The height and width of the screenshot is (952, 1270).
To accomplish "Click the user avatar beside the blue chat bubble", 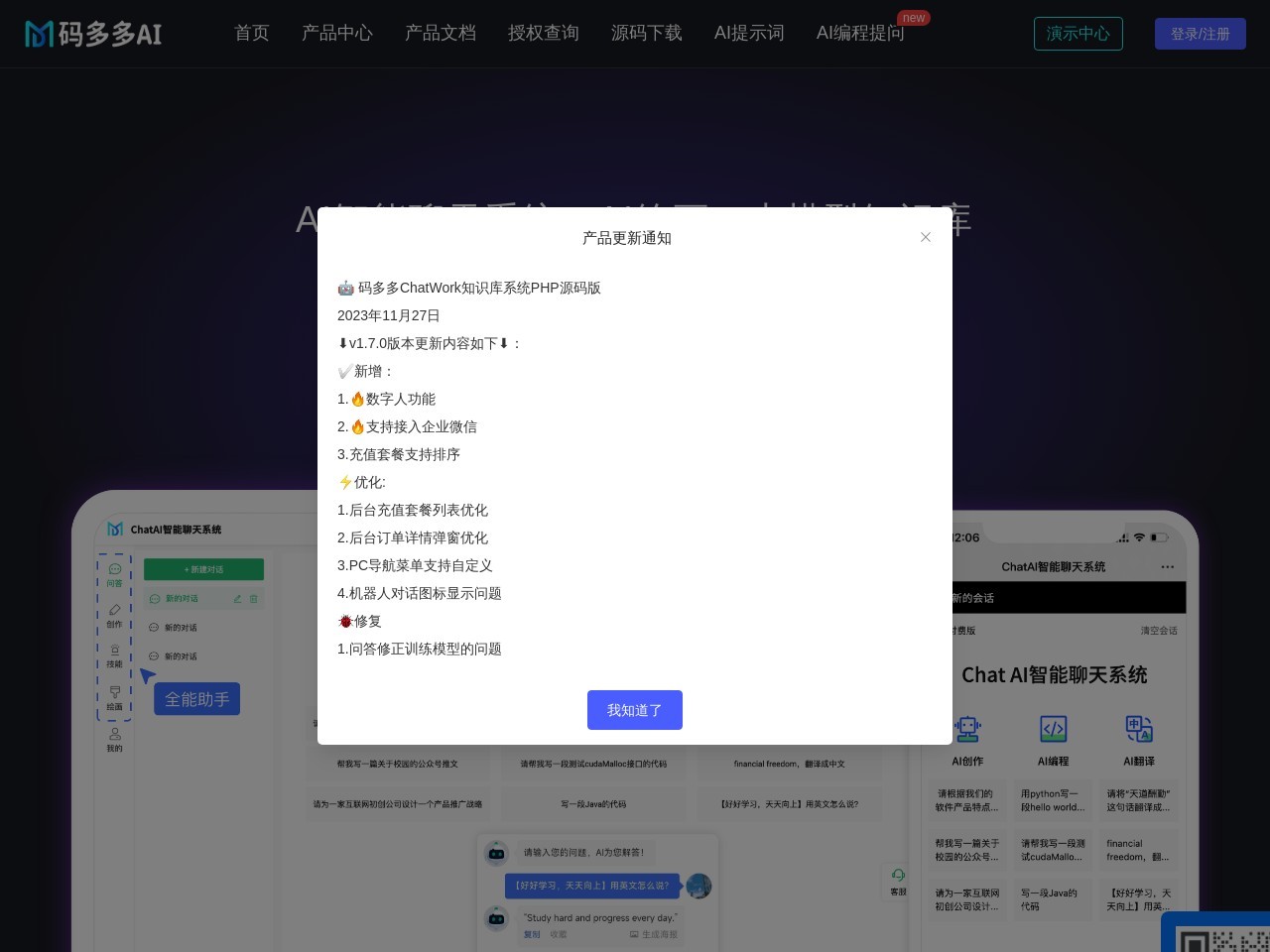I will (x=698, y=886).
